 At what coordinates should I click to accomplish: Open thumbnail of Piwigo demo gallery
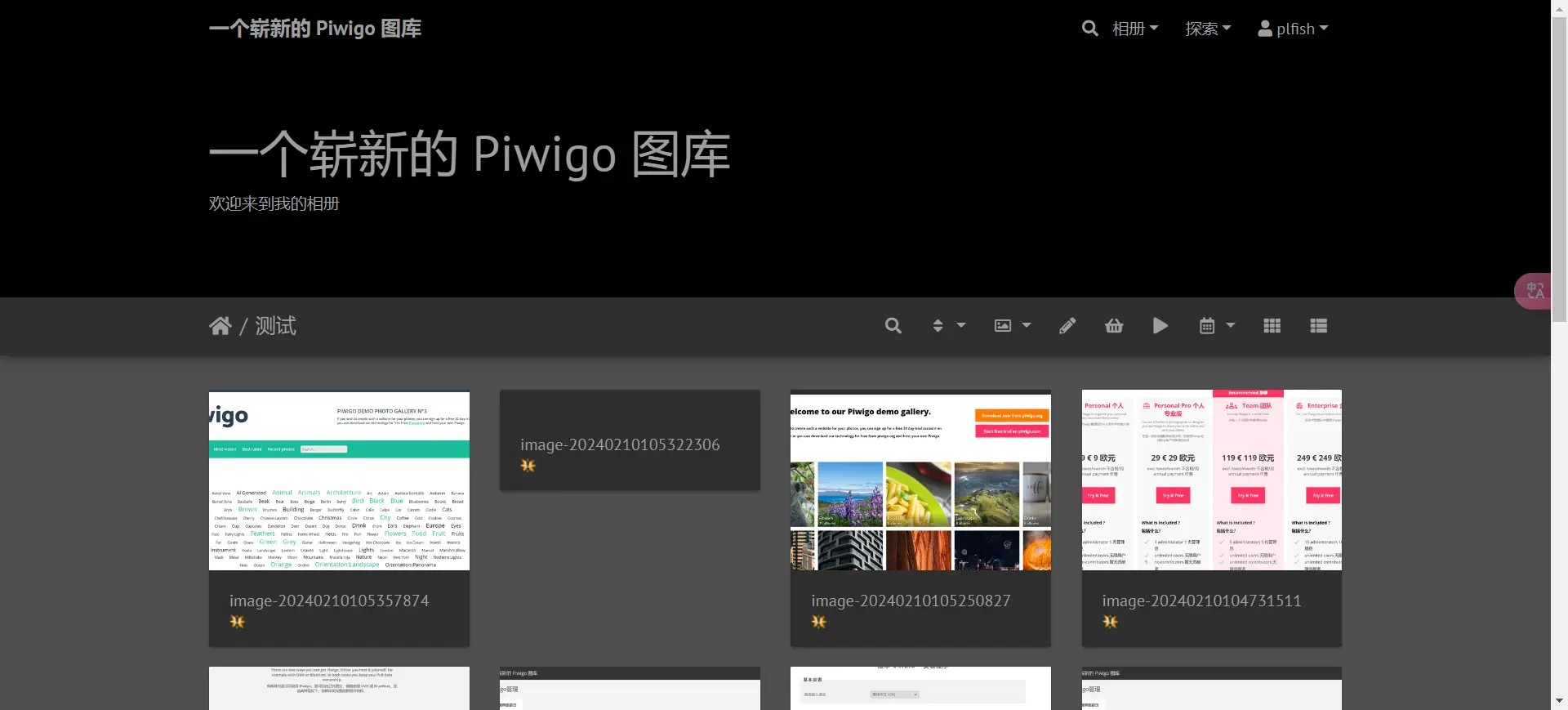[920, 480]
